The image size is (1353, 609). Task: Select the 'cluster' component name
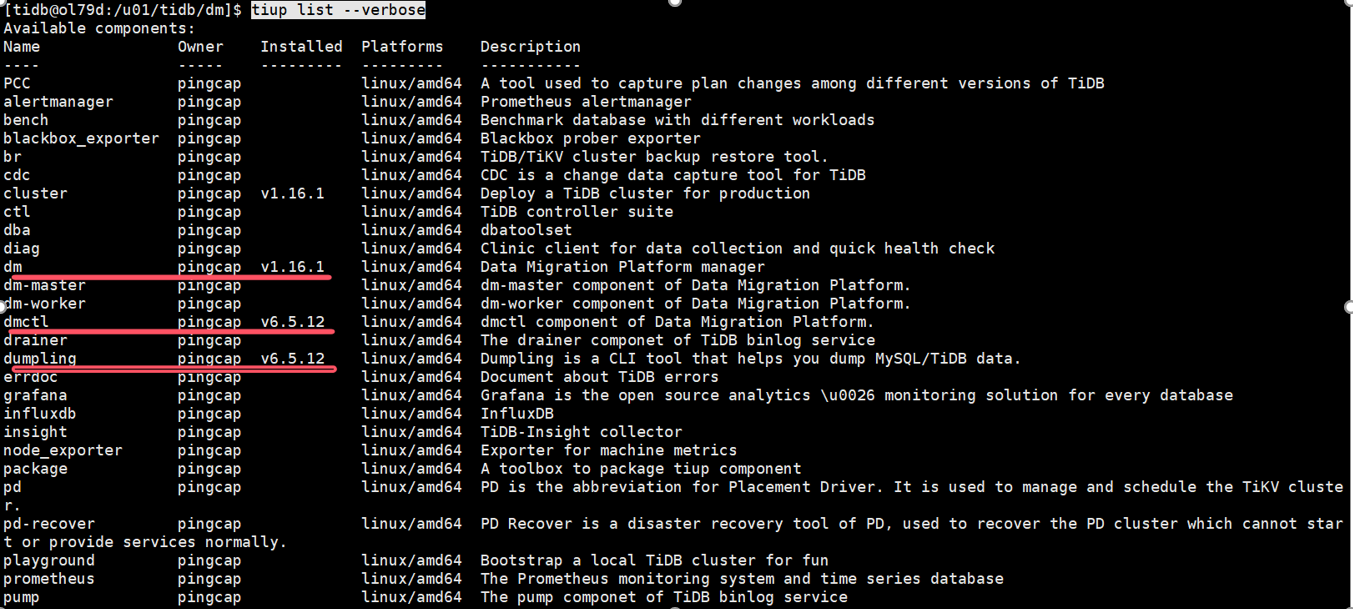35,194
